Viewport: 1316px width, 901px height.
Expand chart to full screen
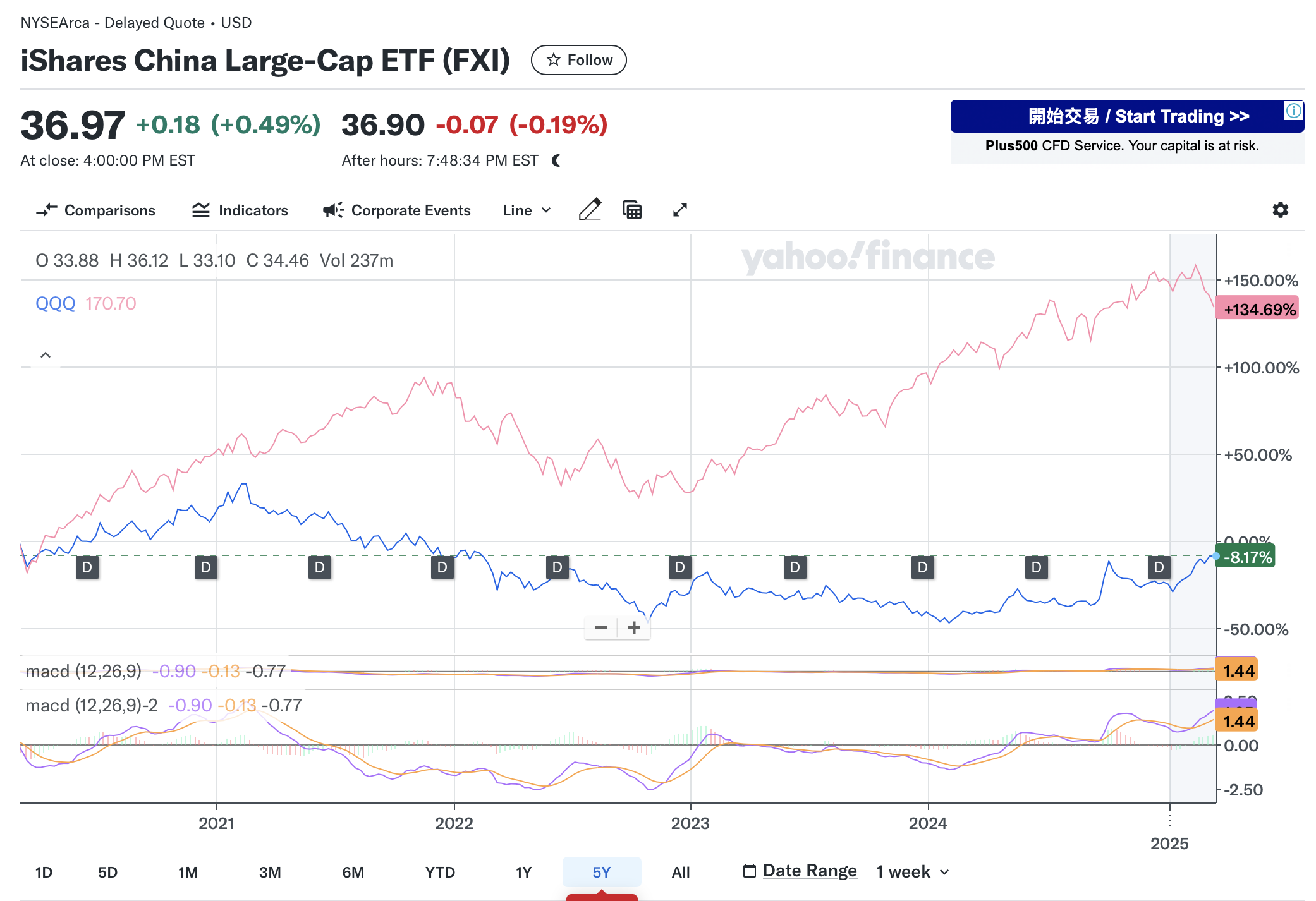(x=680, y=210)
